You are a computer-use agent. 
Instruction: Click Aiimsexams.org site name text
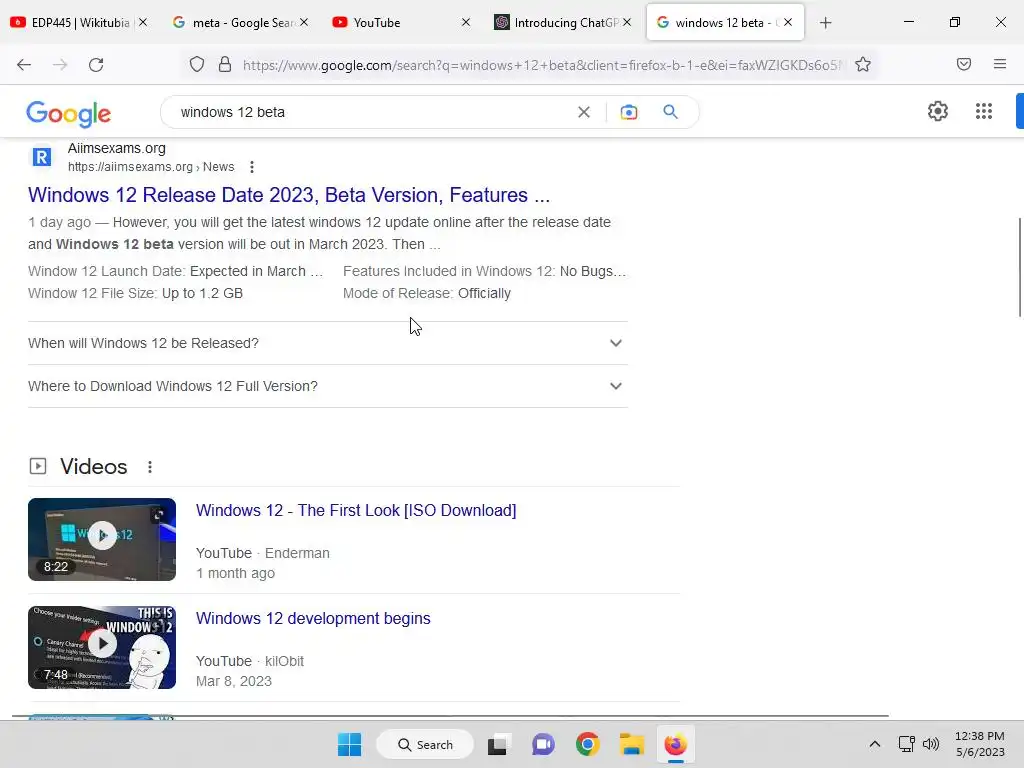117,148
